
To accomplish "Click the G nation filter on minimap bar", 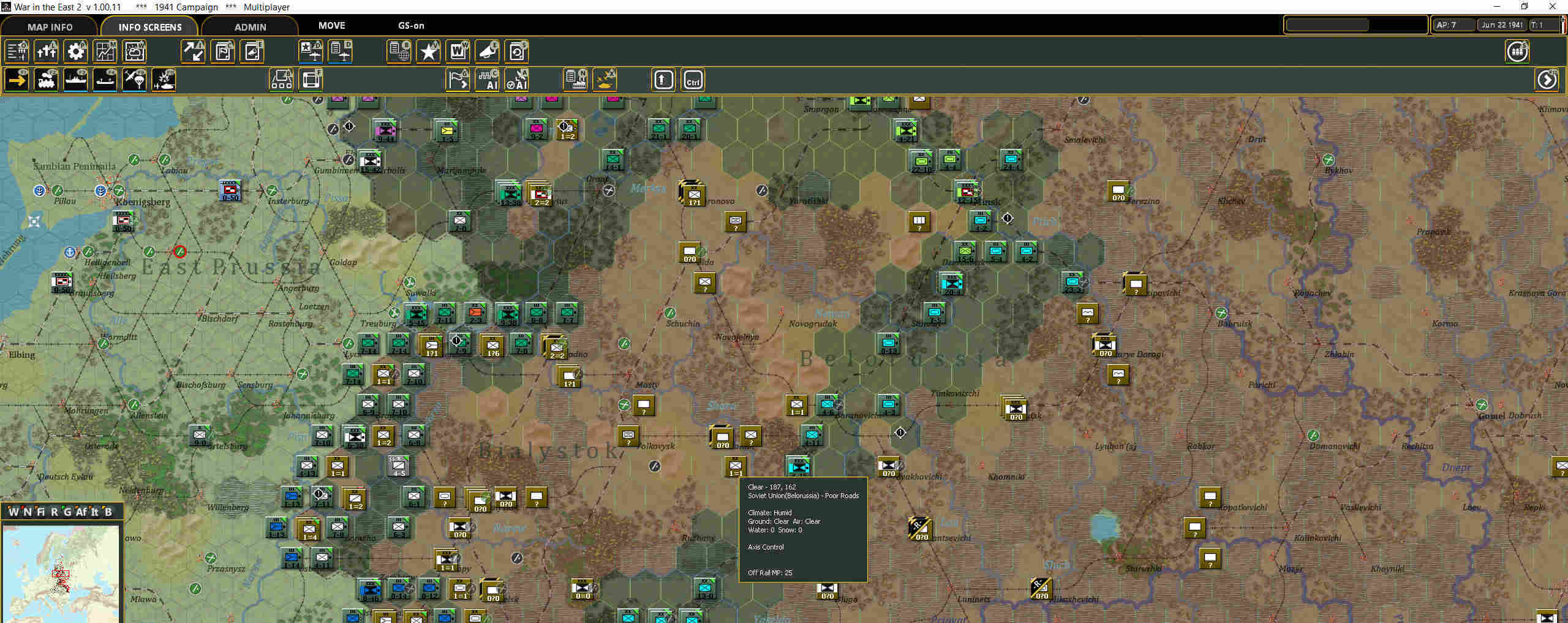I will coord(67,512).
